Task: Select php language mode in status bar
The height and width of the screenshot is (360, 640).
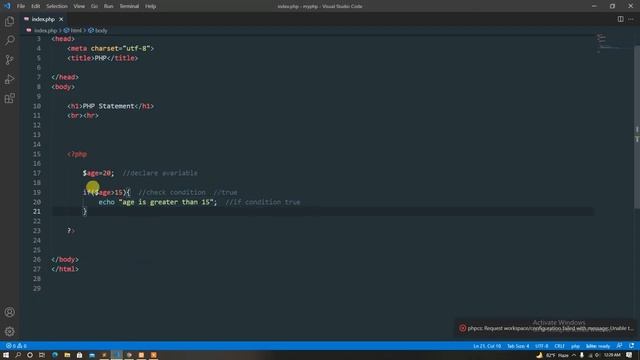Action: click(x=575, y=346)
